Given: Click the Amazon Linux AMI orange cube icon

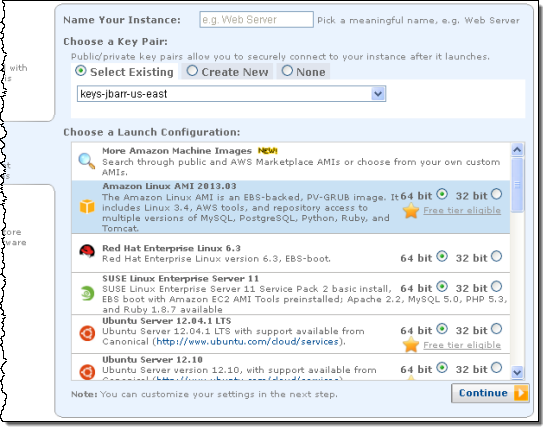Looking at the screenshot, I should pyautogui.click(x=87, y=206).
